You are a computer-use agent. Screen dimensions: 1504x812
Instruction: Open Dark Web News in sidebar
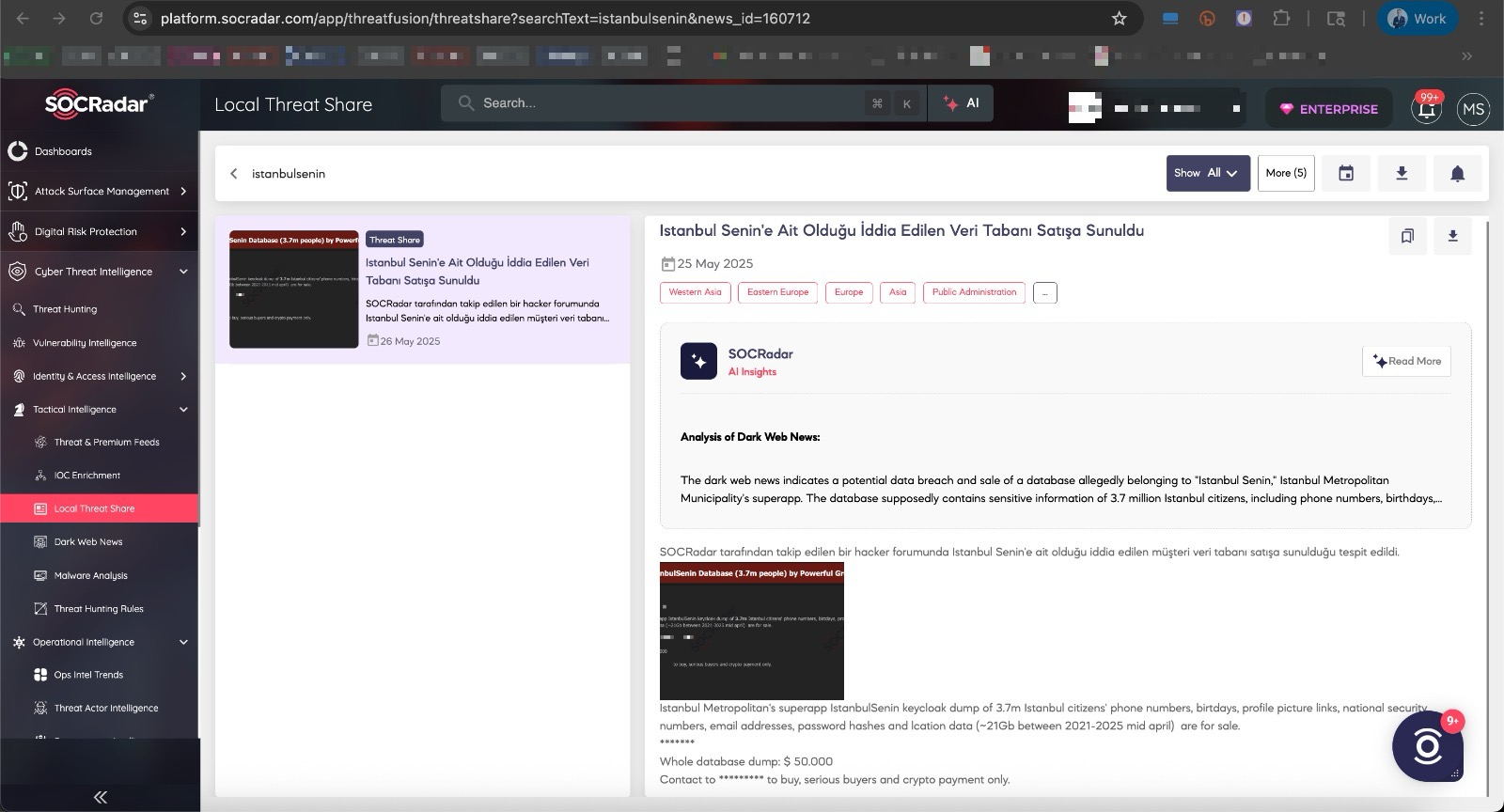[x=87, y=542]
